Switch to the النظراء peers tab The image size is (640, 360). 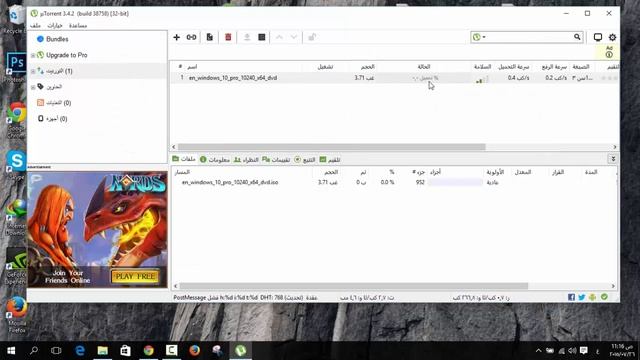(246, 160)
